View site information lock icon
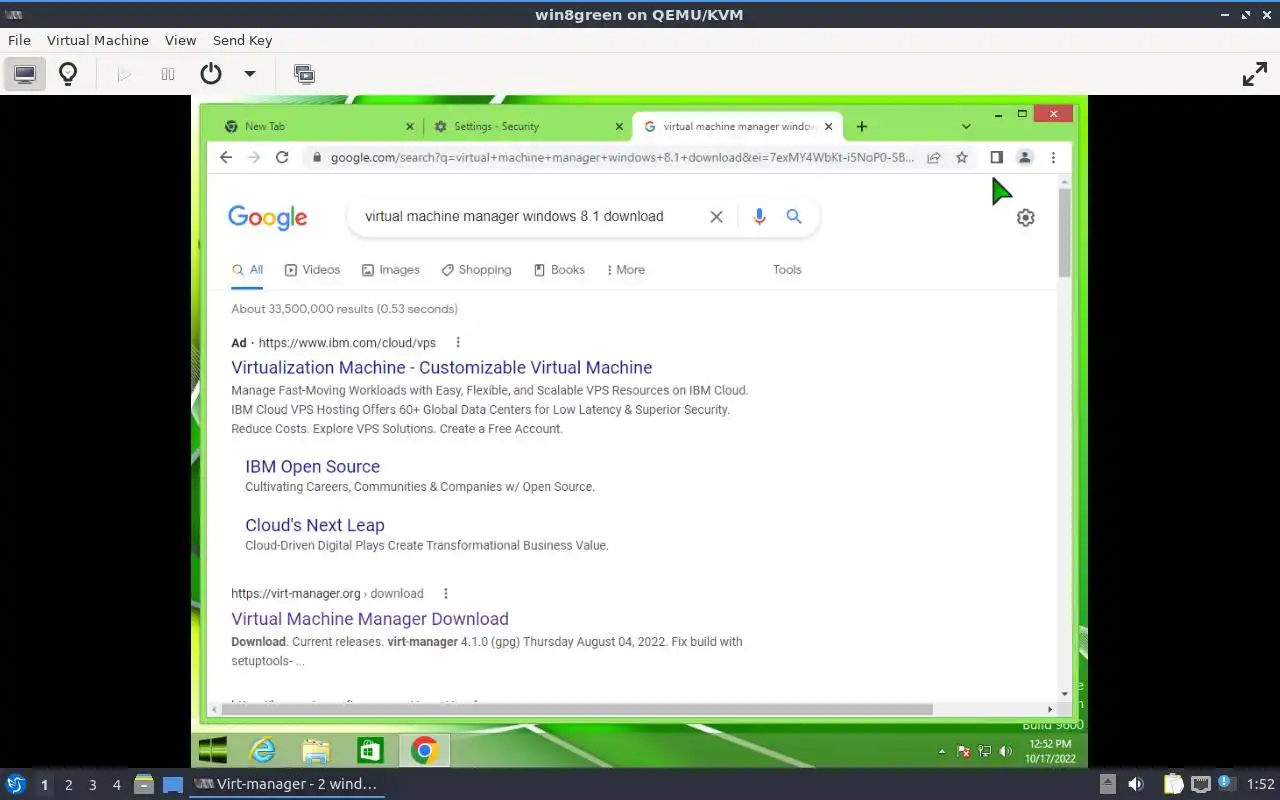1280x800 pixels. click(x=317, y=157)
